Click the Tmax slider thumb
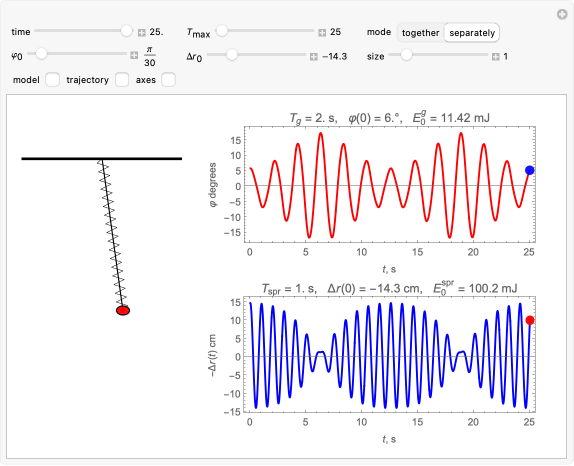Screen dimensions: 574x466 tap(221, 31)
